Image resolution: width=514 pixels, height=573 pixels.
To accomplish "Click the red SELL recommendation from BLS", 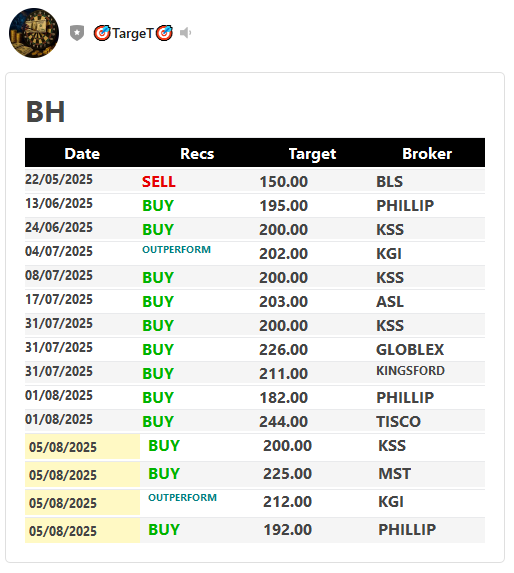I will (x=159, y=182).
